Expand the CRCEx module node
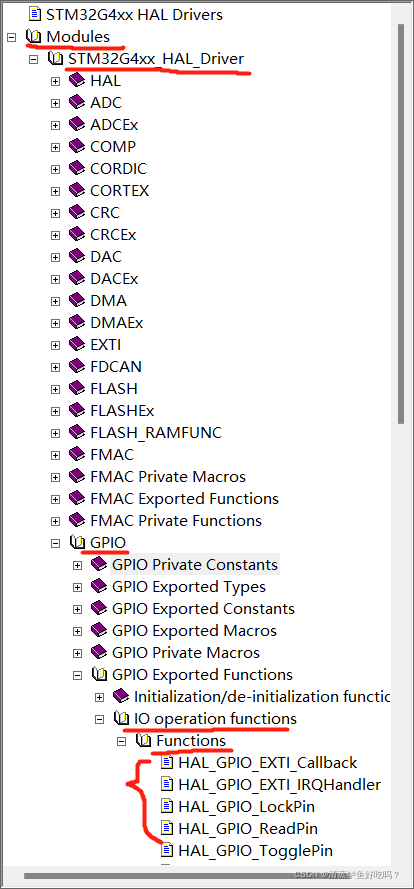 point(55,235)
